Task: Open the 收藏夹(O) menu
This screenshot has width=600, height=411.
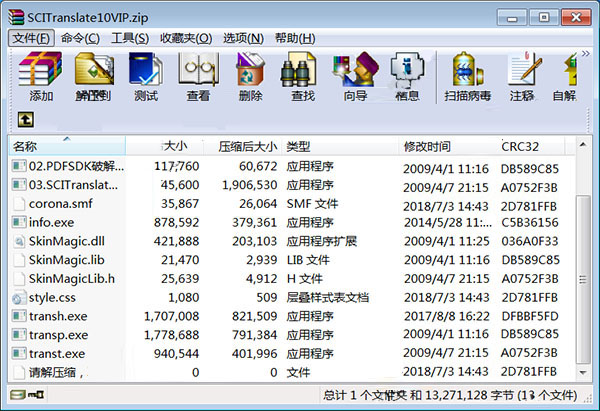Action: 186,38
